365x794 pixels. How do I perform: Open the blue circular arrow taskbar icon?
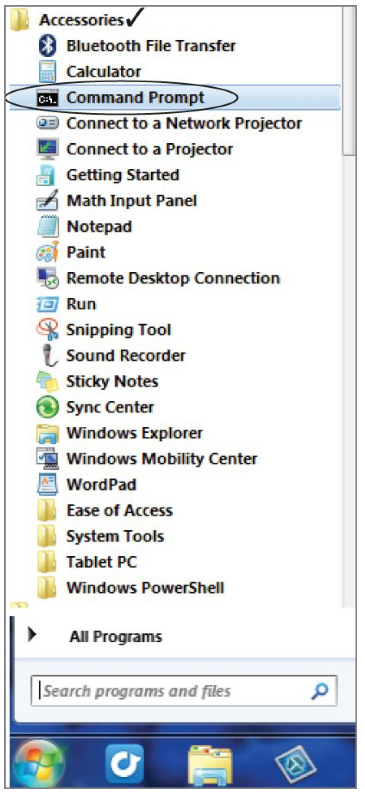125,765
